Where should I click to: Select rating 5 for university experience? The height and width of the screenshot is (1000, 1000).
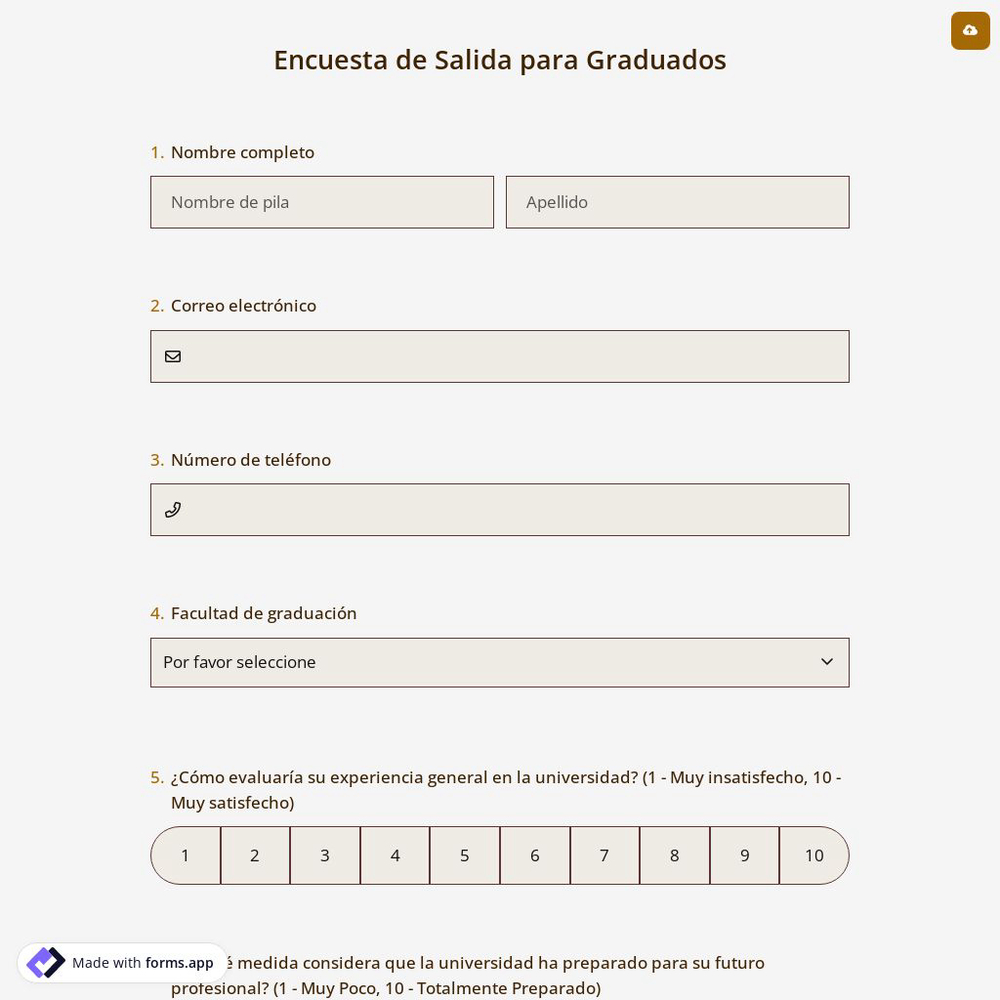click(465, 855)
